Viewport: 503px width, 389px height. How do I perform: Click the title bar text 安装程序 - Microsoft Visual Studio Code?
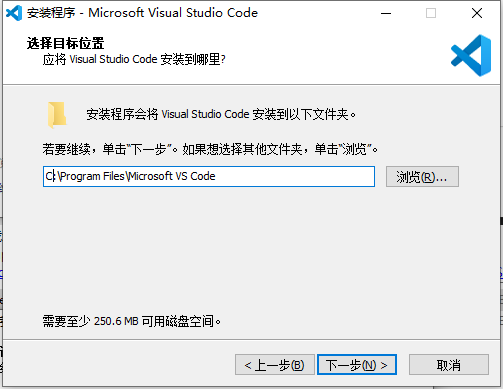click(142, 13)
